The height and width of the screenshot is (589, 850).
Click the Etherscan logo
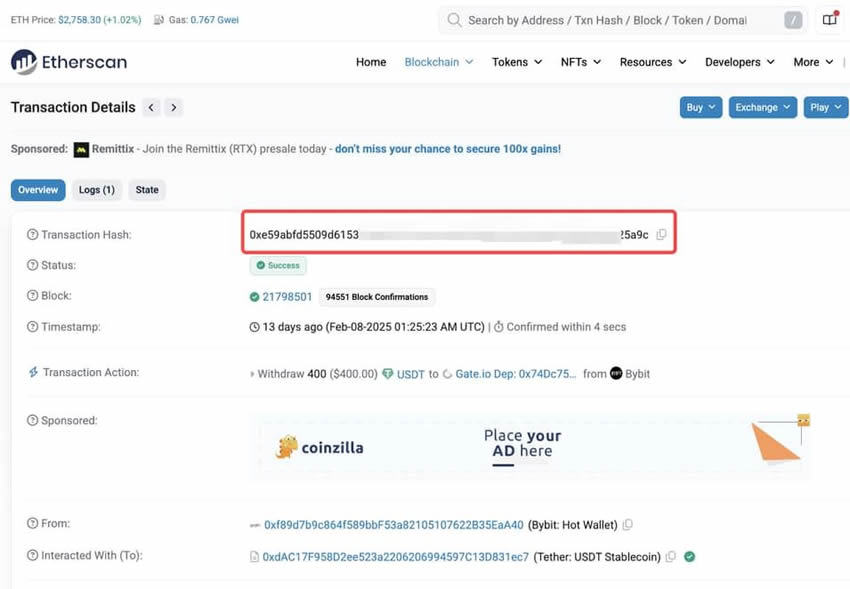pos(69,62)
